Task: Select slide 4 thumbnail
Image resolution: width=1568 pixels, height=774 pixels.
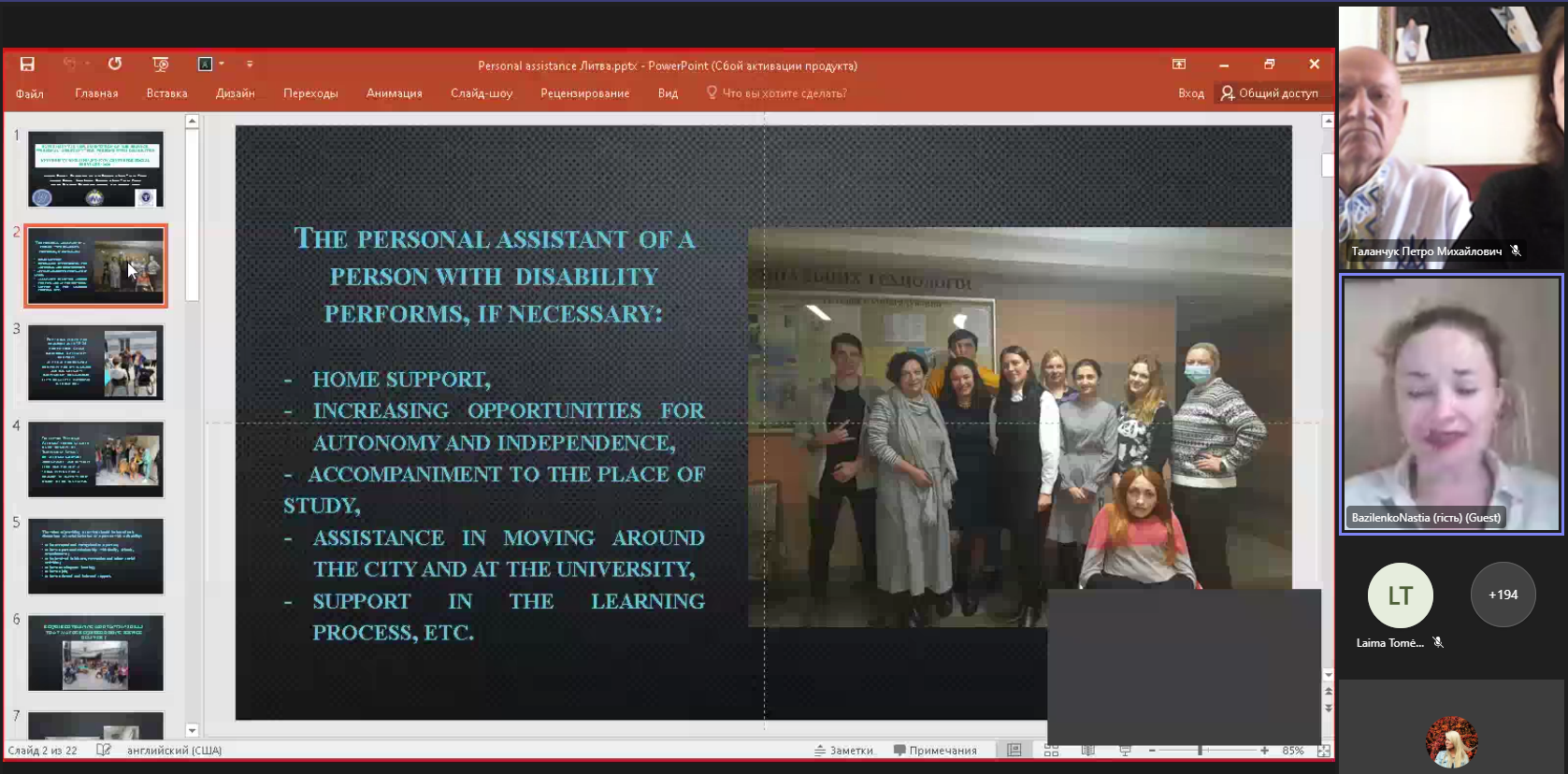Action: (x=95, y=459)
